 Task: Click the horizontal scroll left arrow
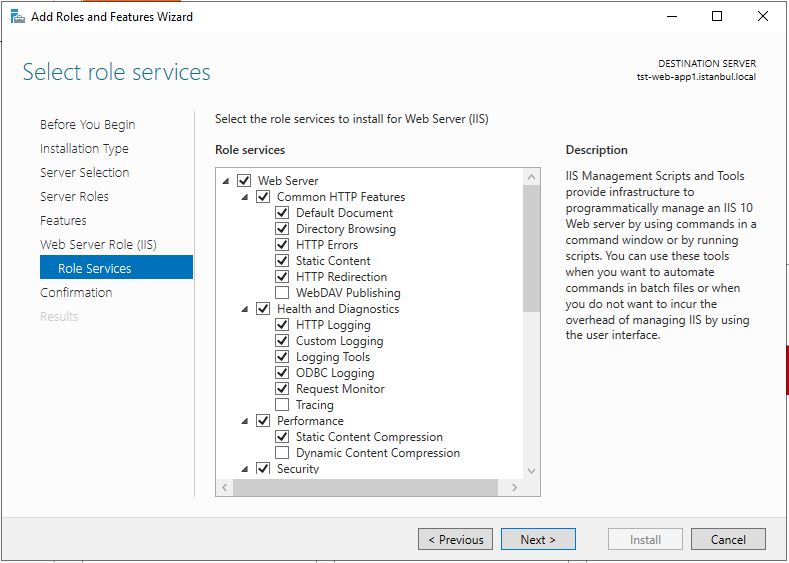[224, 487]
